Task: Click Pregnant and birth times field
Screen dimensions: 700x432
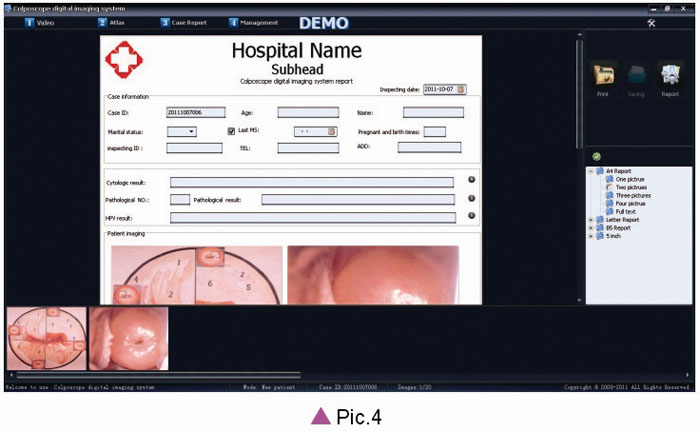Action: [x=434, y=132]
